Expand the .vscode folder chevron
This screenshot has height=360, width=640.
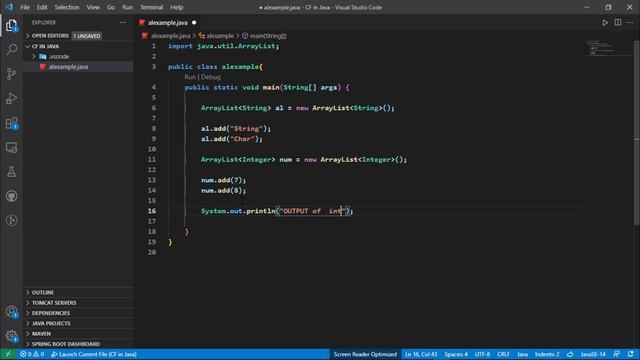(x=34, y=56)
